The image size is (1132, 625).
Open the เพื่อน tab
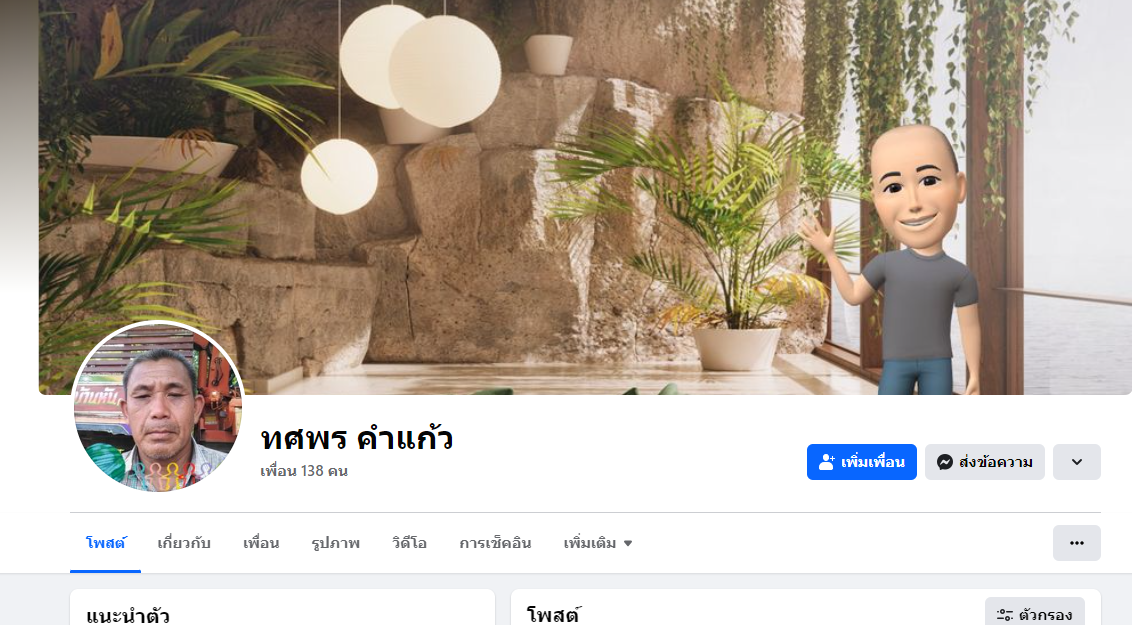click(261, 543)
